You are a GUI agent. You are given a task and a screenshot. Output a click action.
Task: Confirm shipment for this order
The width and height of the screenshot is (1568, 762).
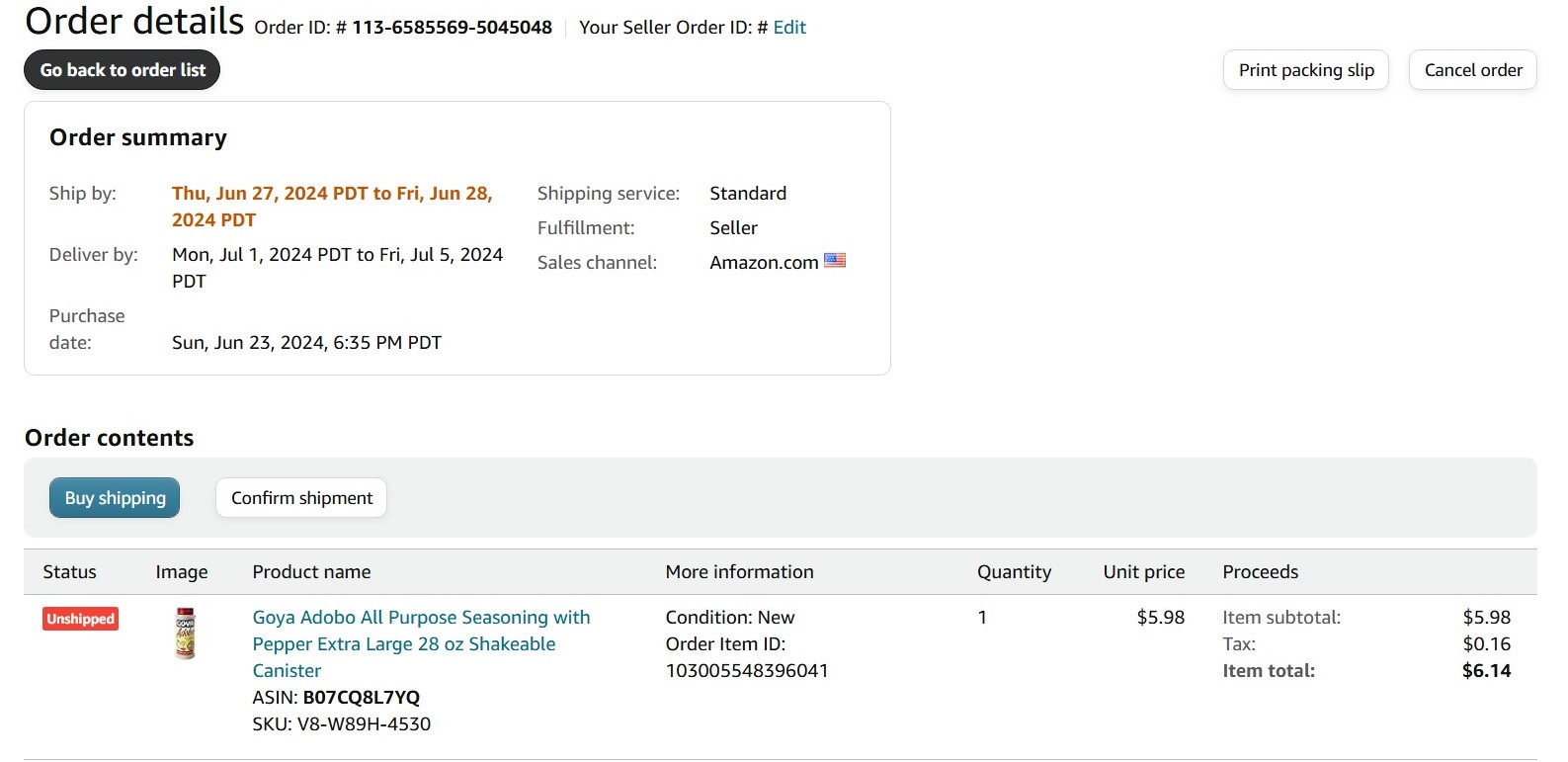301,498
